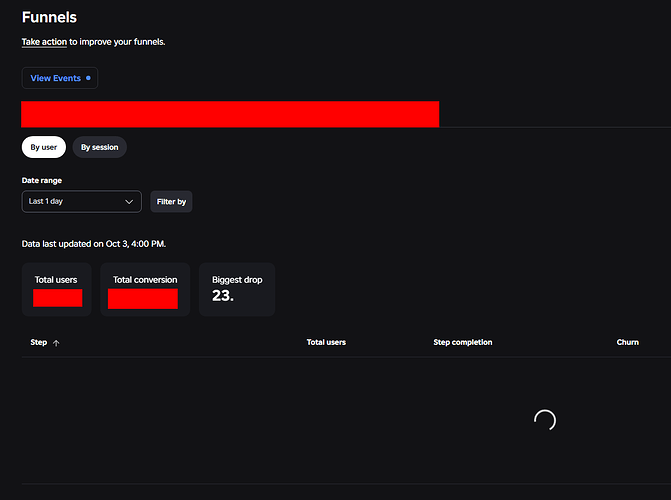Click the Churn column header

pos(627,342)
